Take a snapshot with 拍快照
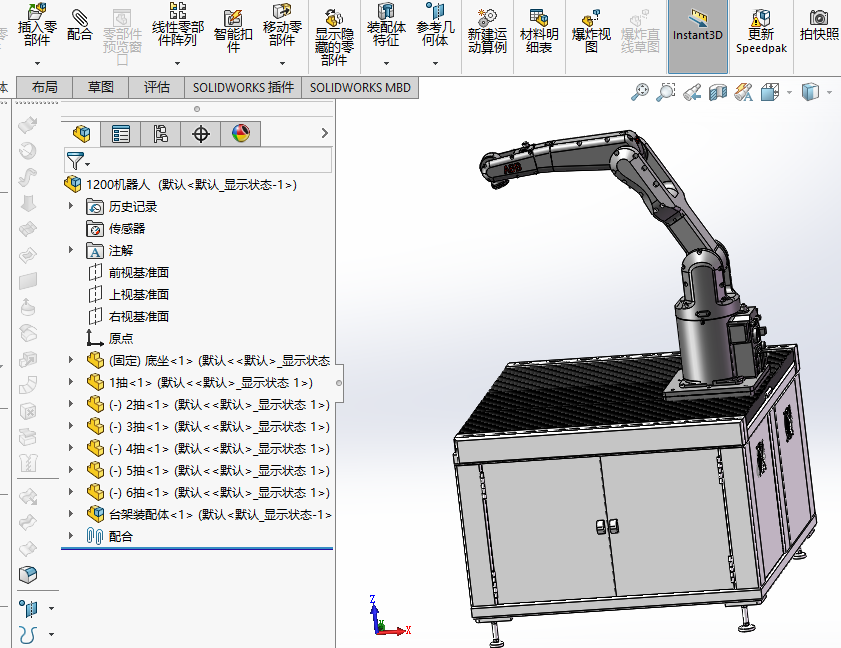Viewport: 841px width, 648px height. (x=819, y=25)
